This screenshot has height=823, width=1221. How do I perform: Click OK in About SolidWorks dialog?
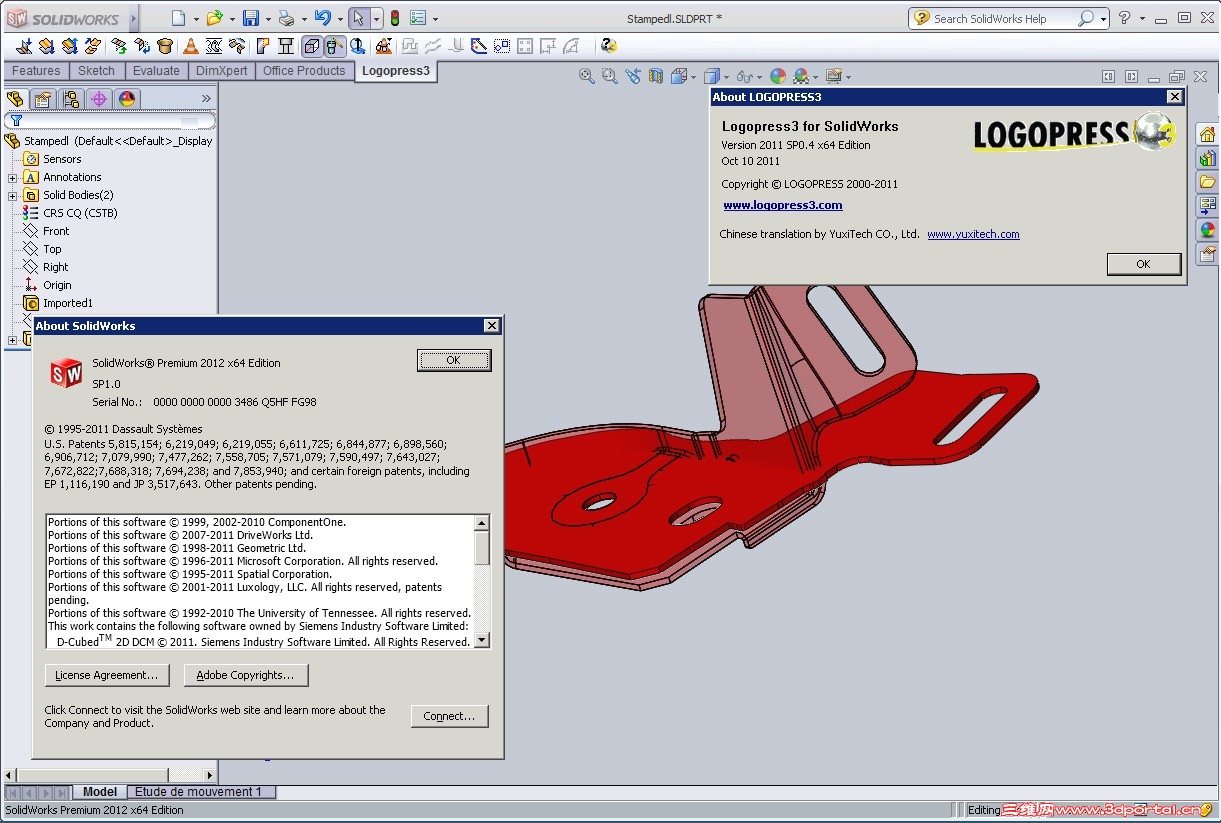pos(453,360)
